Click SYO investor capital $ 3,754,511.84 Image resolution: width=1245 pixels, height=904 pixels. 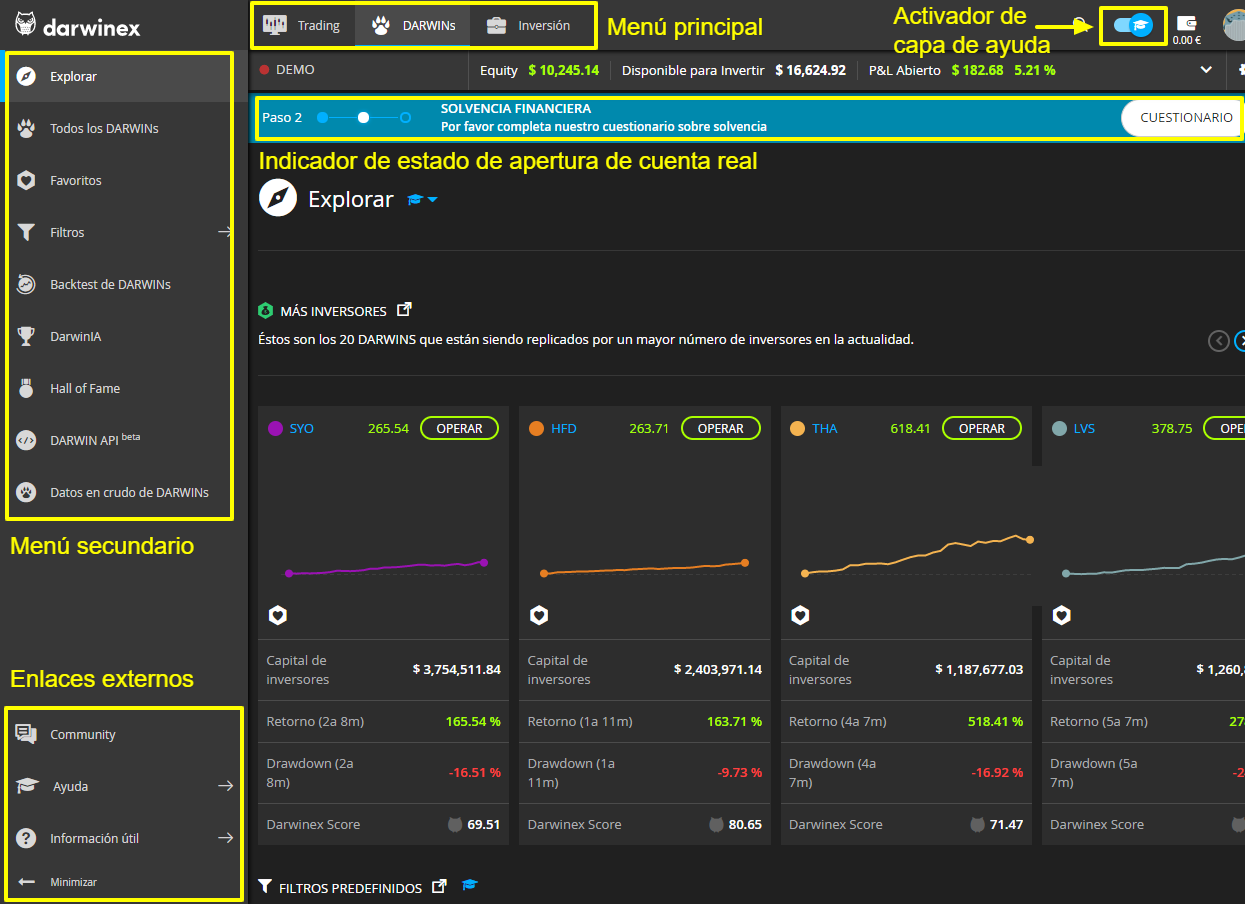pyautogui.click(x=457, y=669)
